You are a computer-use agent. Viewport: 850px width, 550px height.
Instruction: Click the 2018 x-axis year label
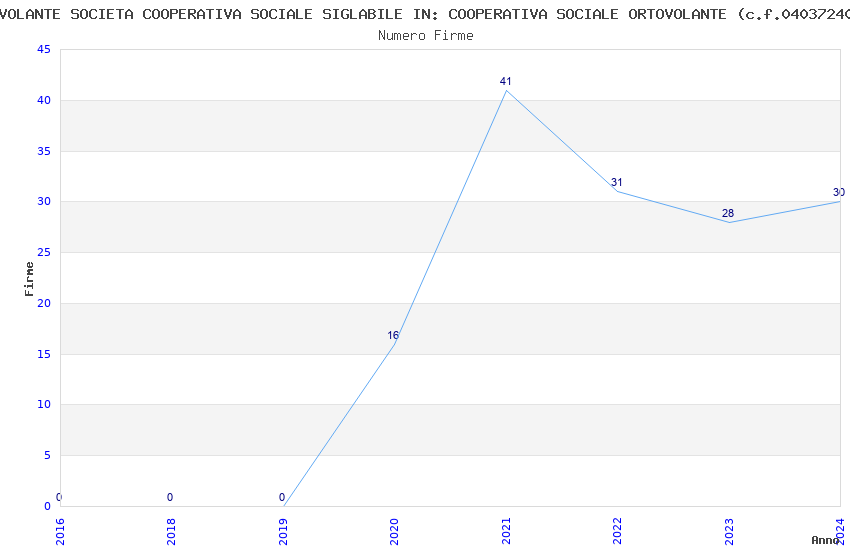pyautogui.click(x=171, y=531)
